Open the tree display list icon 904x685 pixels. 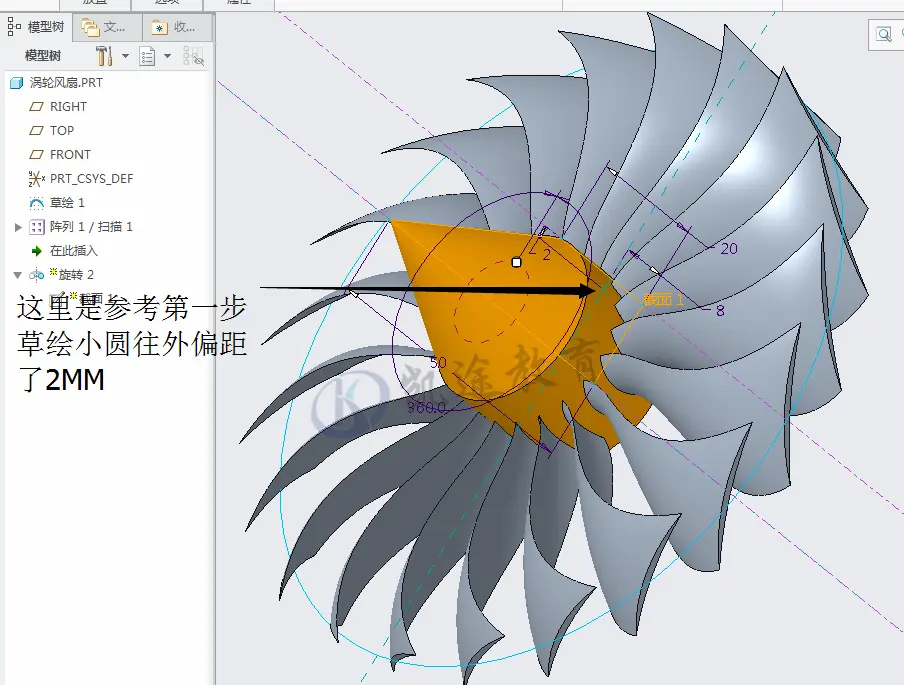(147, 57)
